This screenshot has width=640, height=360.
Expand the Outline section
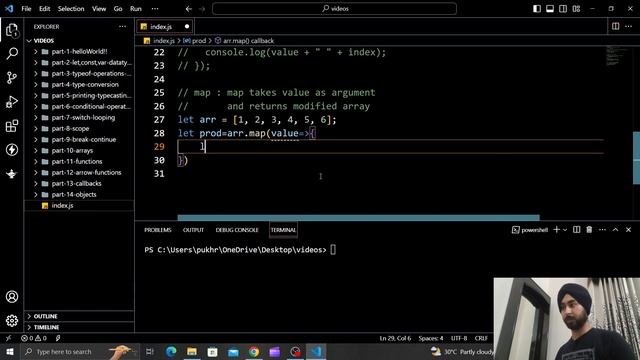pyautogui.click(x=80, y=316)
